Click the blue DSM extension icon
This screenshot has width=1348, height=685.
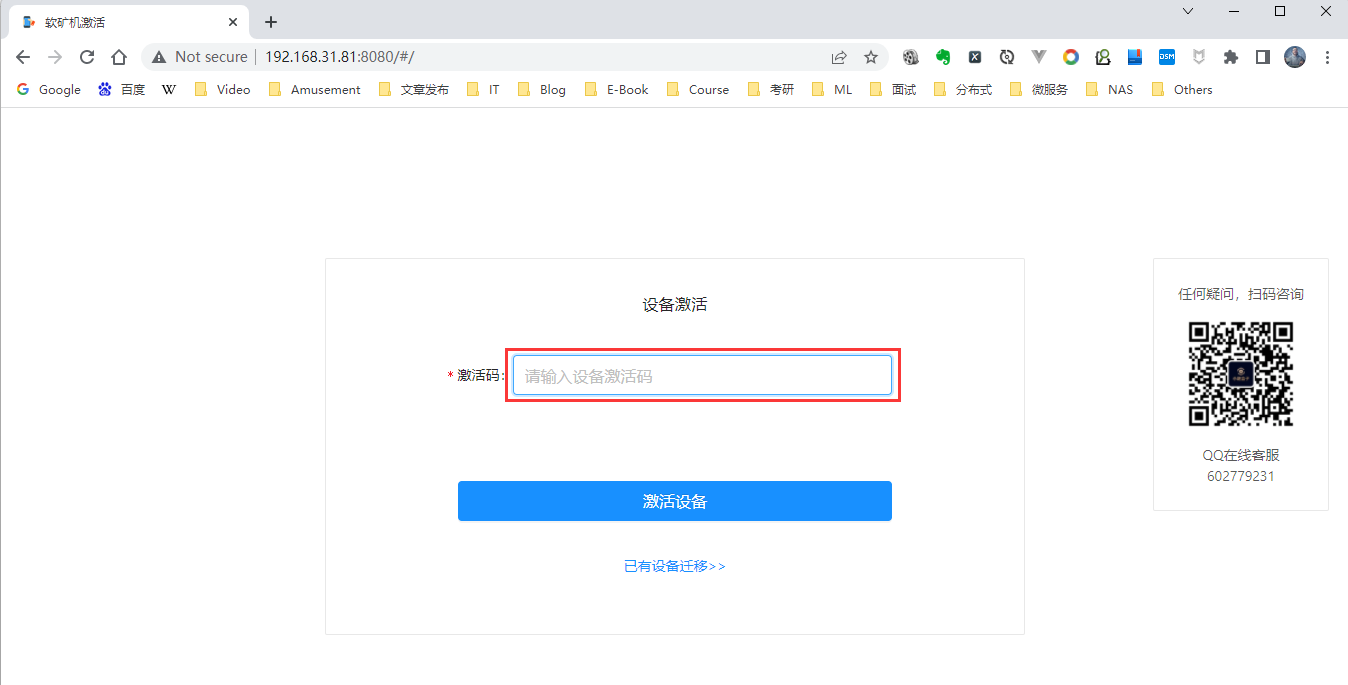click(x=1167, y=57)
